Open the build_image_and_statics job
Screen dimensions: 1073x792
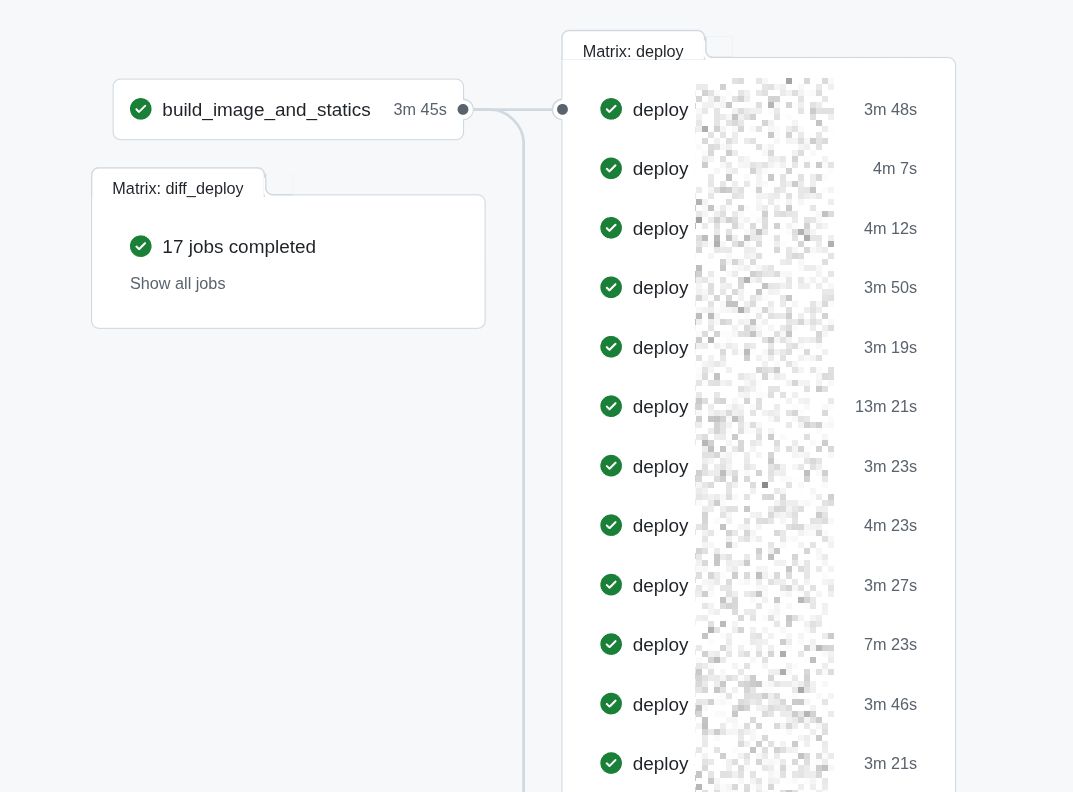point(266,110)
